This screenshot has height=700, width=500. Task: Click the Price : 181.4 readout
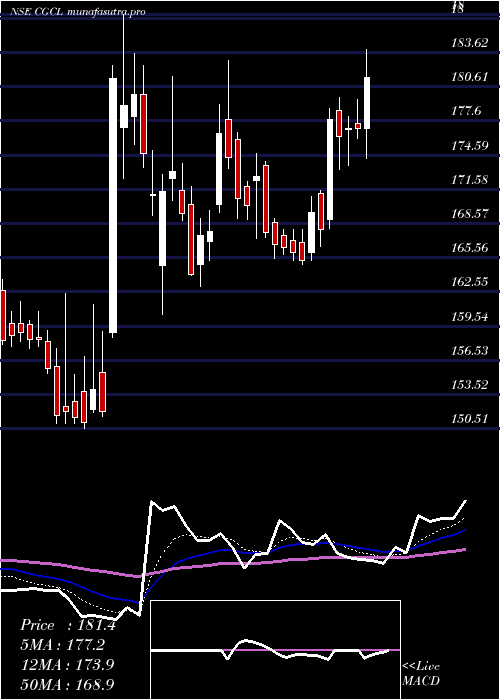68,625
